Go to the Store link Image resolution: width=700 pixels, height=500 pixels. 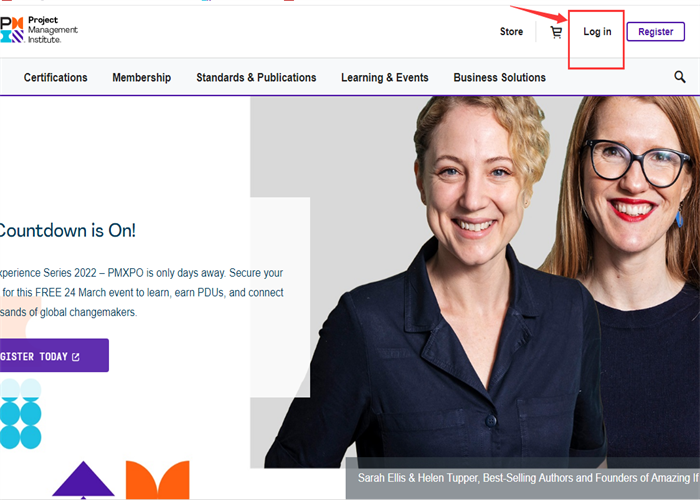511,32
